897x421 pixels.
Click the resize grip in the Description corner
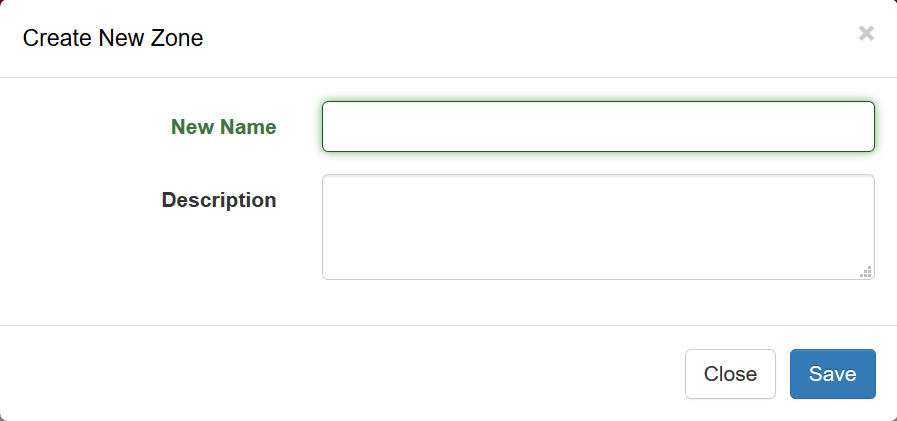click(866, 271)
